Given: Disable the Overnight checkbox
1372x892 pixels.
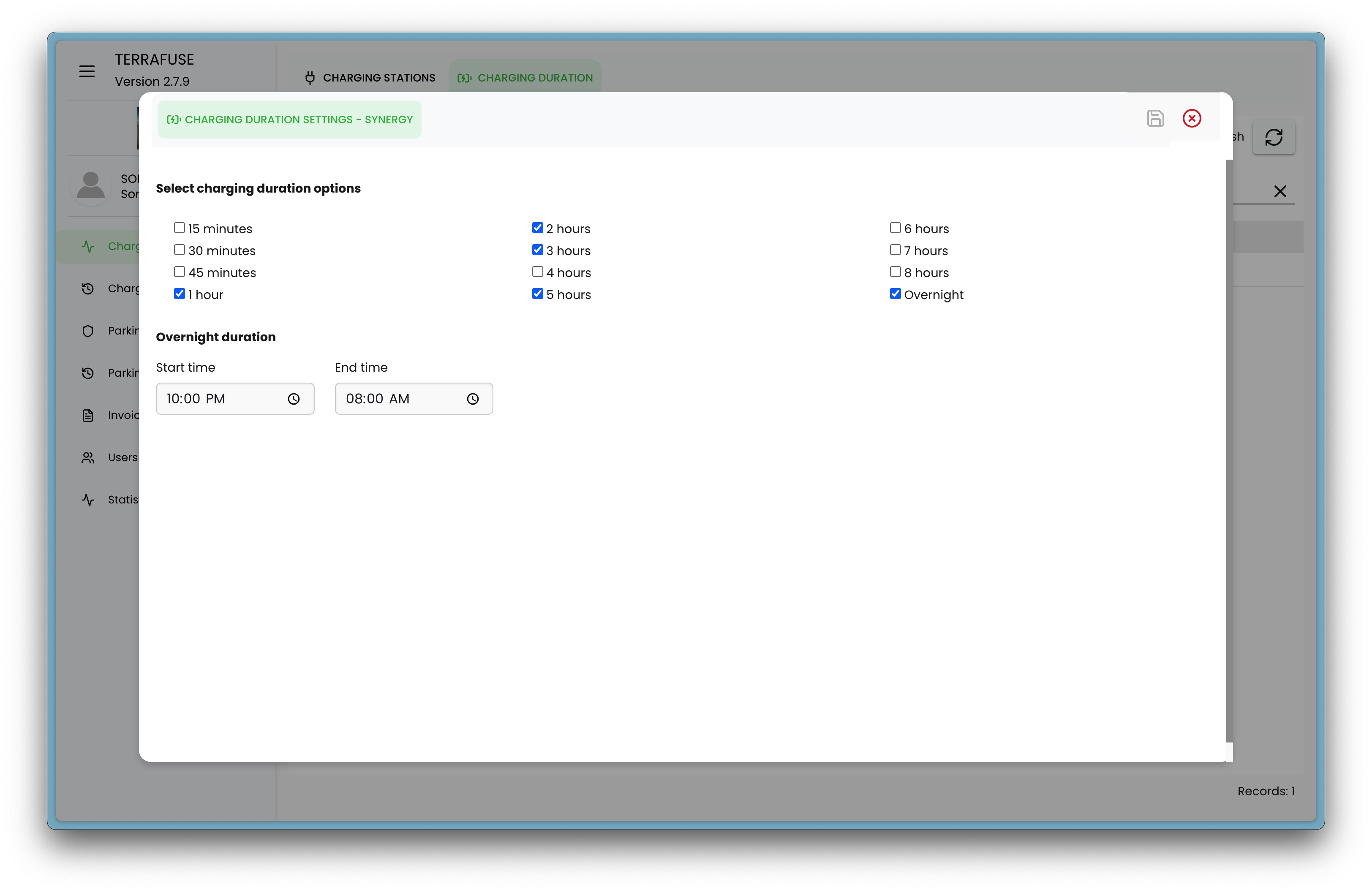Looking at the screenshot, I should (x=895, y=294).
